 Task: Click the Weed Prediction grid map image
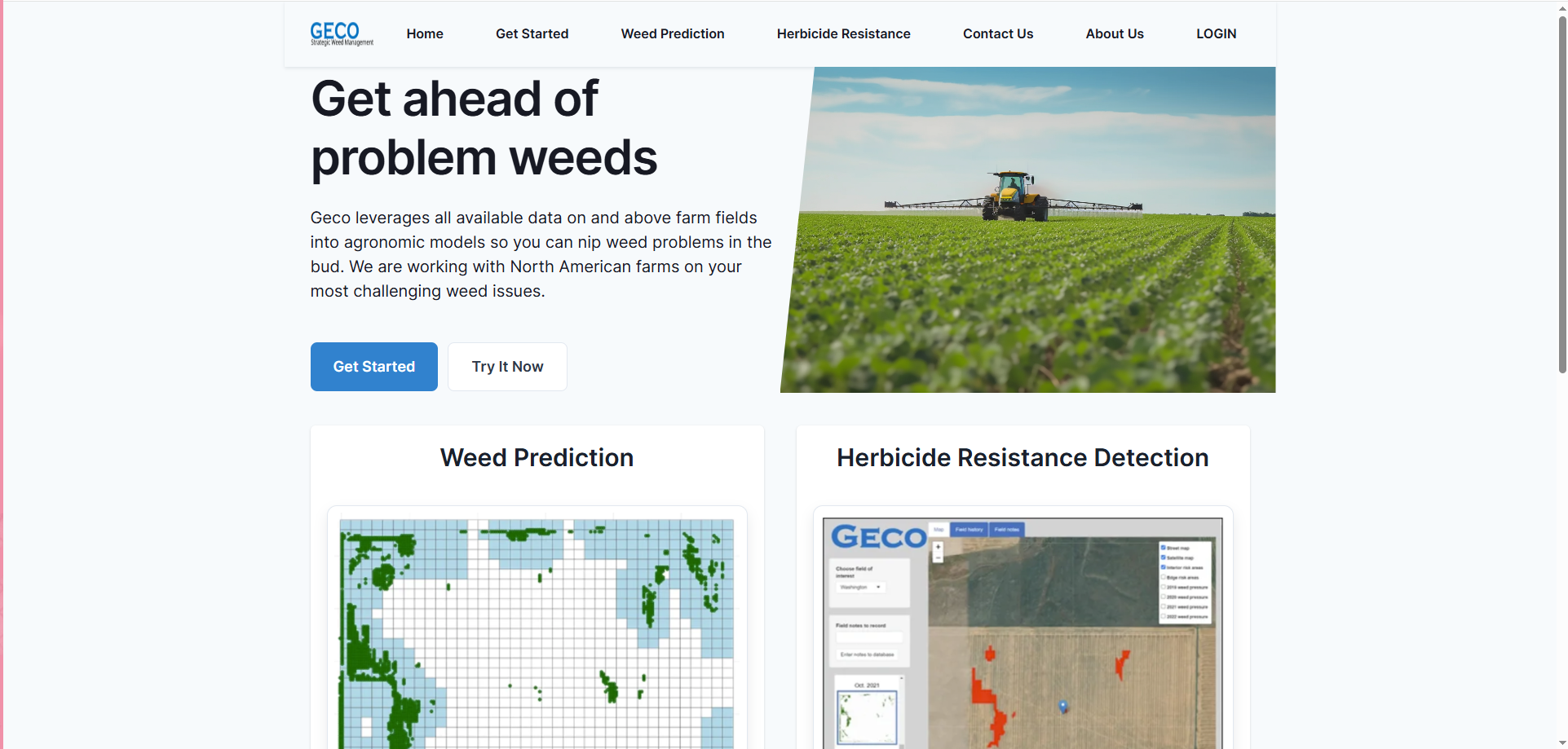[537, 633]
